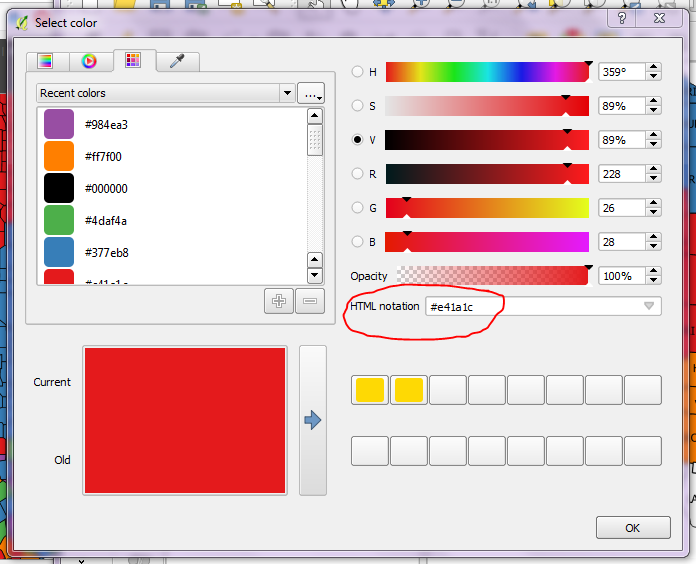Open the ellipsis menu beside Recent colors
This screenshot has height=564, width=696.
pos(312,93)
